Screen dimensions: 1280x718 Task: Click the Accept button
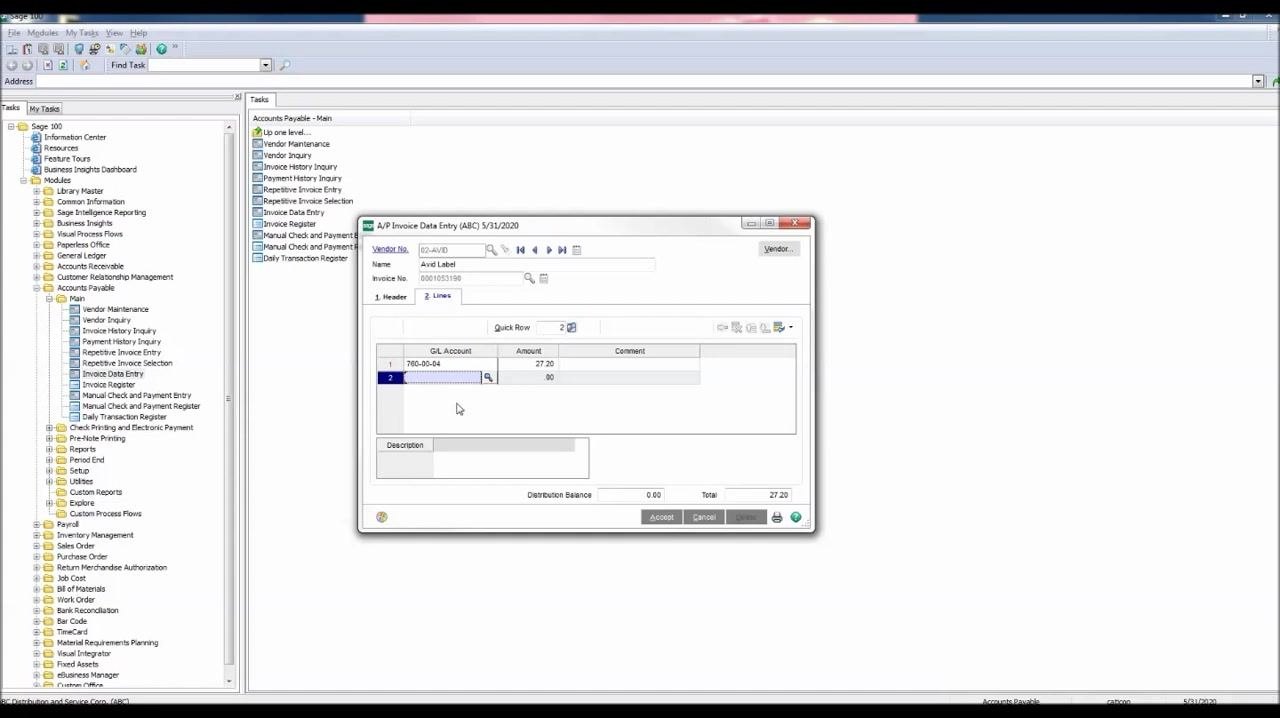click(662, 517)
